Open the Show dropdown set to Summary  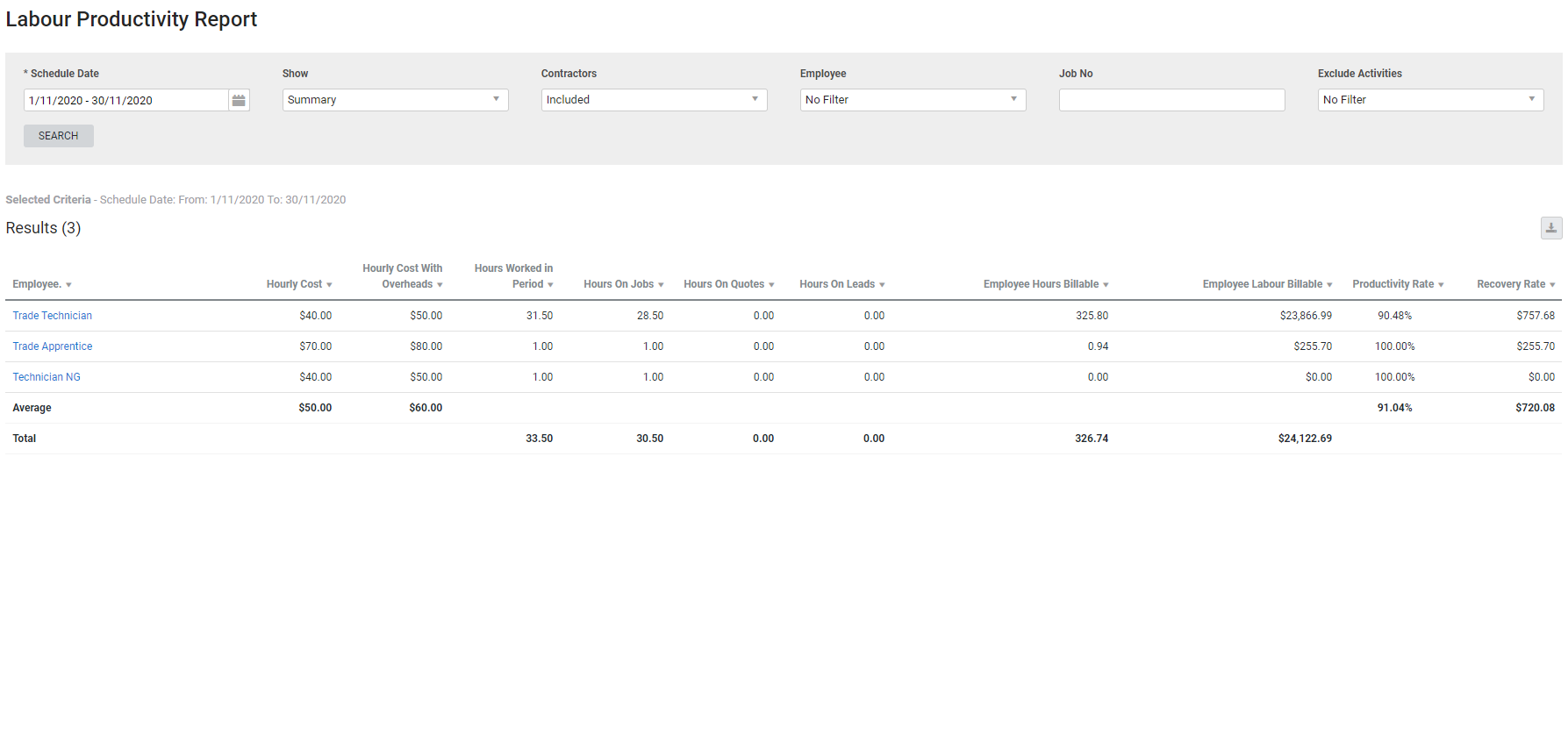point(395,100)
